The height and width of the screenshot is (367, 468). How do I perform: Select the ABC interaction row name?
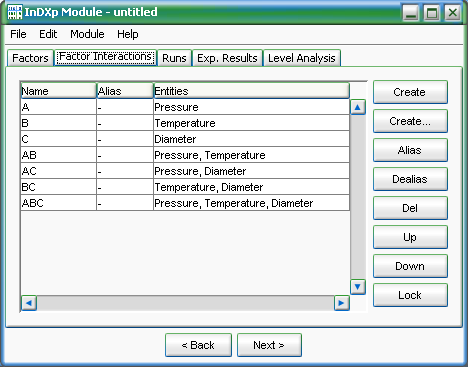58,203
